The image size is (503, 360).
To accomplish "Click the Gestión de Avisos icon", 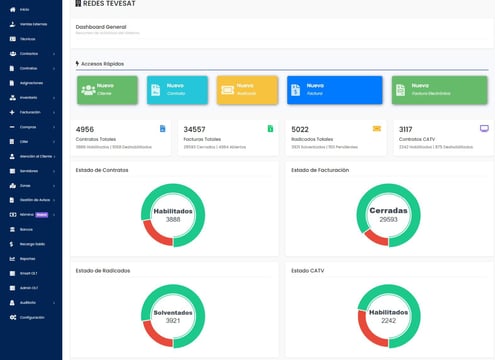I will click(12, 200).
